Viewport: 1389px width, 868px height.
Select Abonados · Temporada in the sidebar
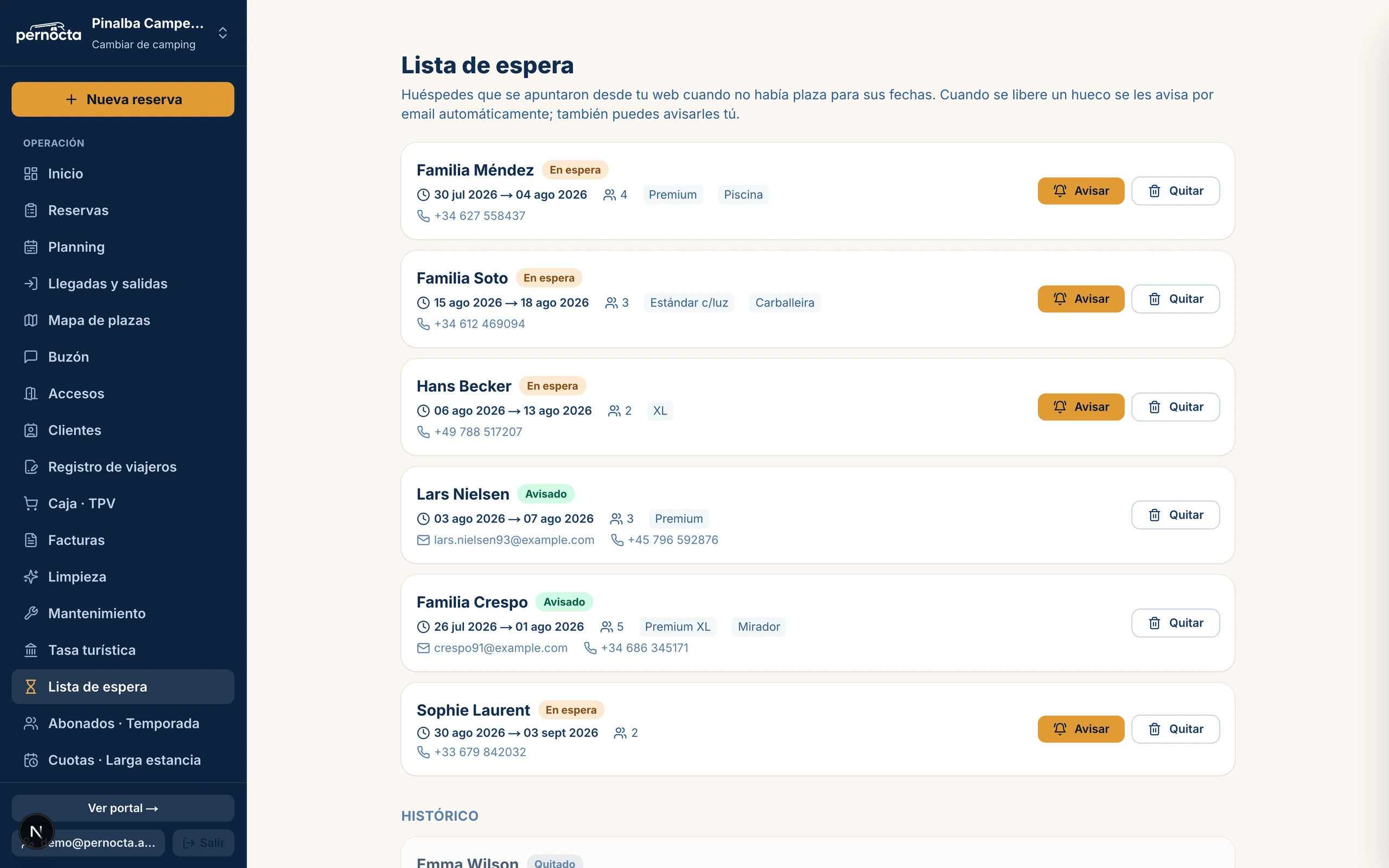click(x=123, y=723)
